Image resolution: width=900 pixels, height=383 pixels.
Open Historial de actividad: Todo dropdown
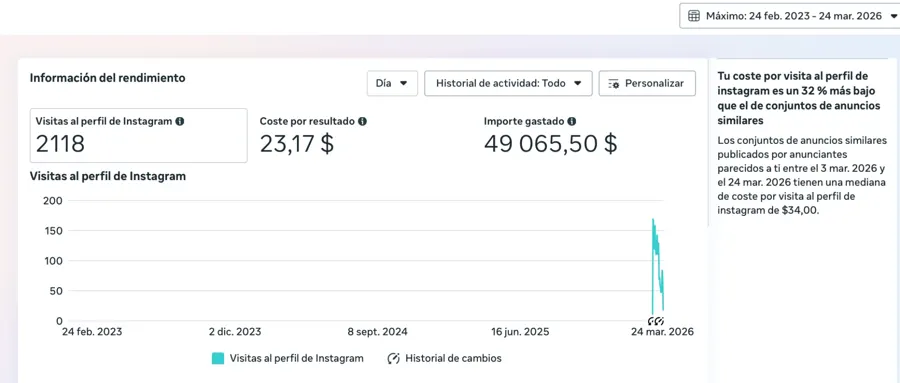coord(509,83)
